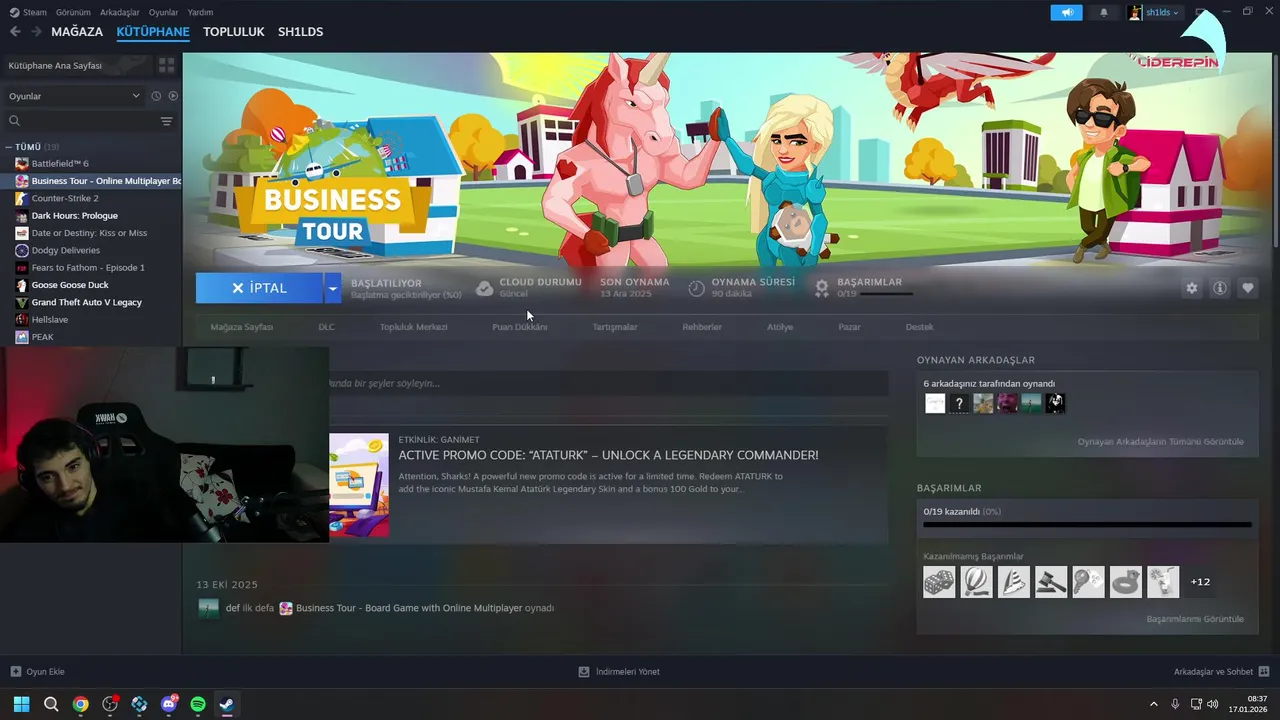The height and width of the screenshot is (720, 1280).
Task: Open the Mağaza Sayfası link
Action: pyautogui.click(x=241, y=327)
